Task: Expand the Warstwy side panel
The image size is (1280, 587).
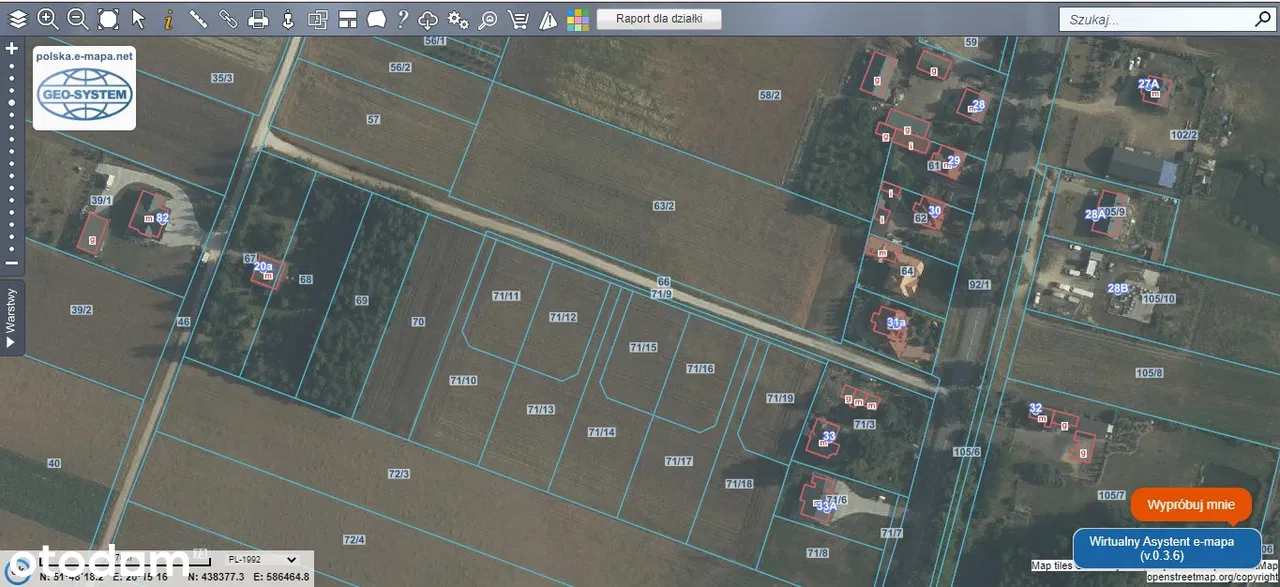Action: (11, 318)
